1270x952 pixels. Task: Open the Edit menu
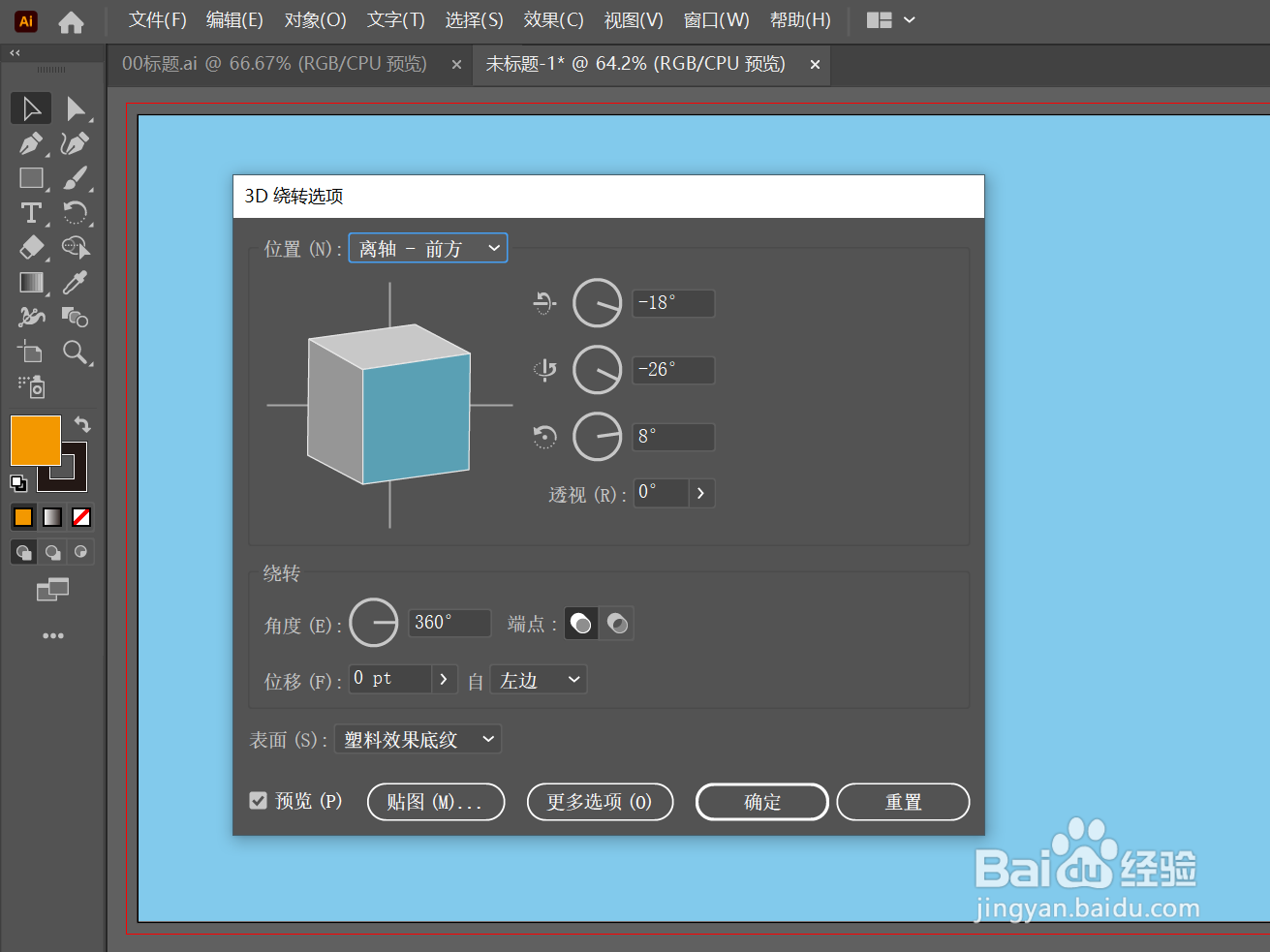pyautogui.click(x=234, y=20)
